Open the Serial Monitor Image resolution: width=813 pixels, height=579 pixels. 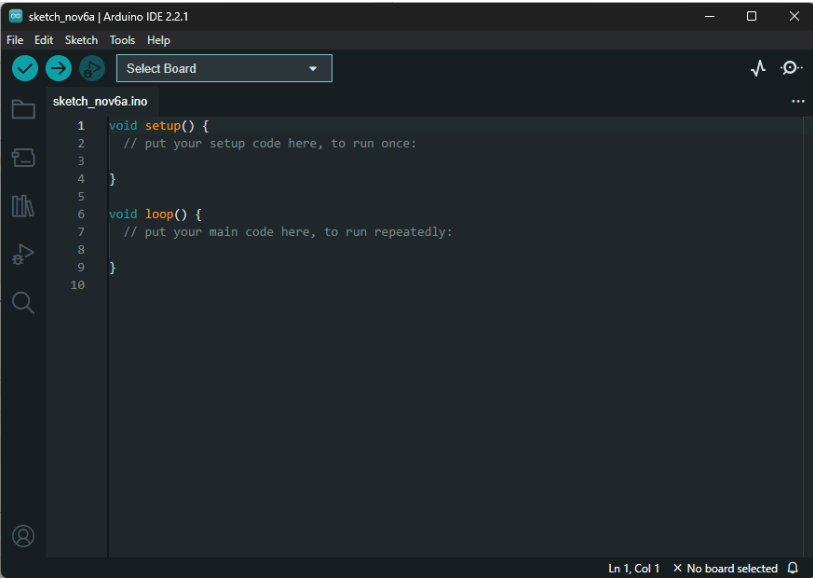(x=791, y=68)
